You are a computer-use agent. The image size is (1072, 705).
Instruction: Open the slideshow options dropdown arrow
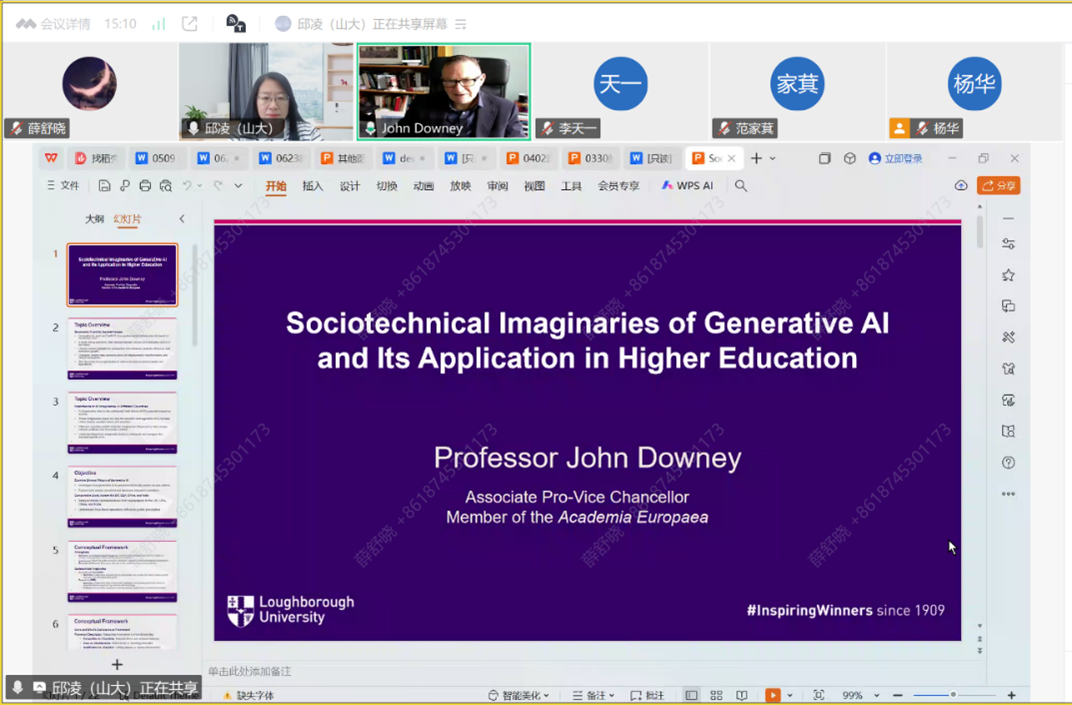790,695
